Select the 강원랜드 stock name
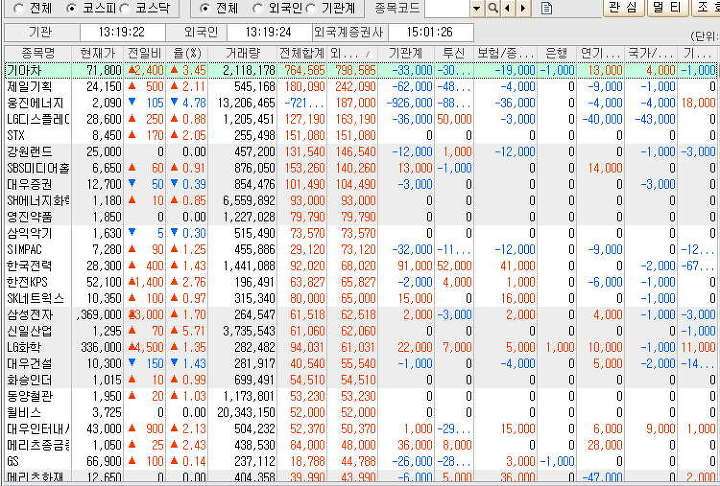Viewport: 720px width, 486px height. pos(29,152)
